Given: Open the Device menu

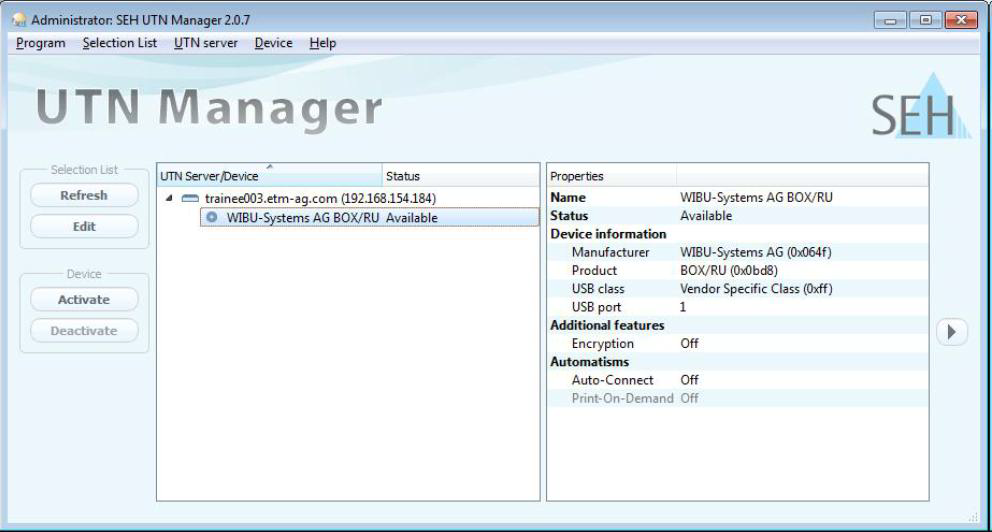Looking at the screenshot, I should coord(273,43).
